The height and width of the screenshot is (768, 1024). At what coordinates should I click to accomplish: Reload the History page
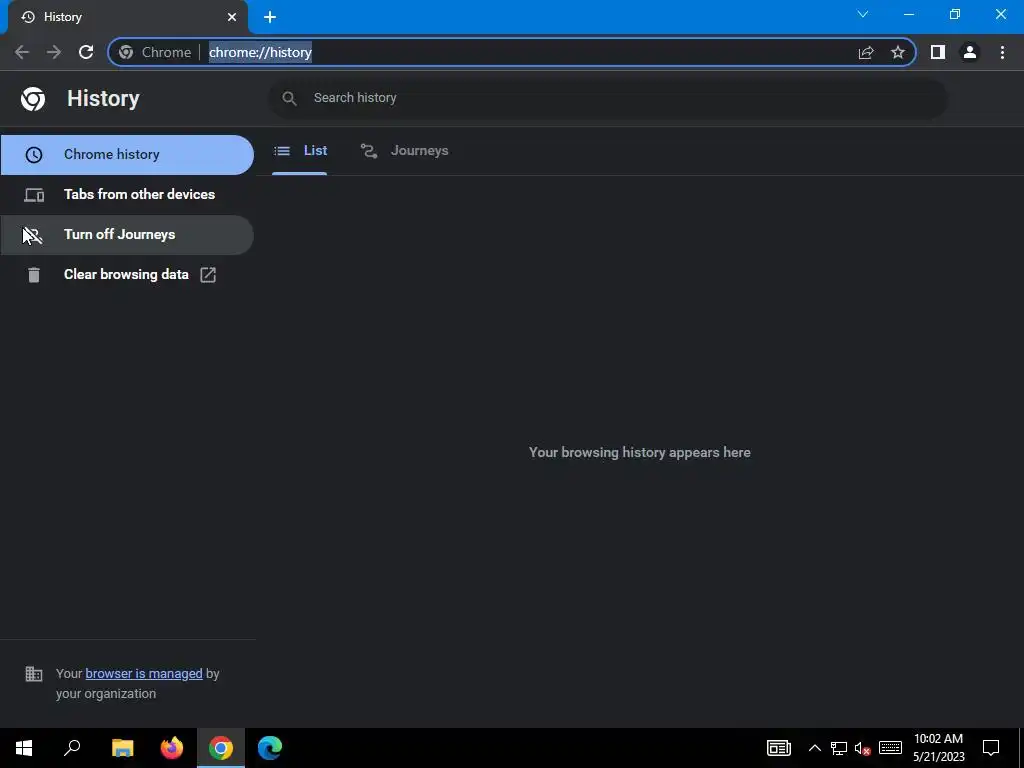click(x=86, y=52)
